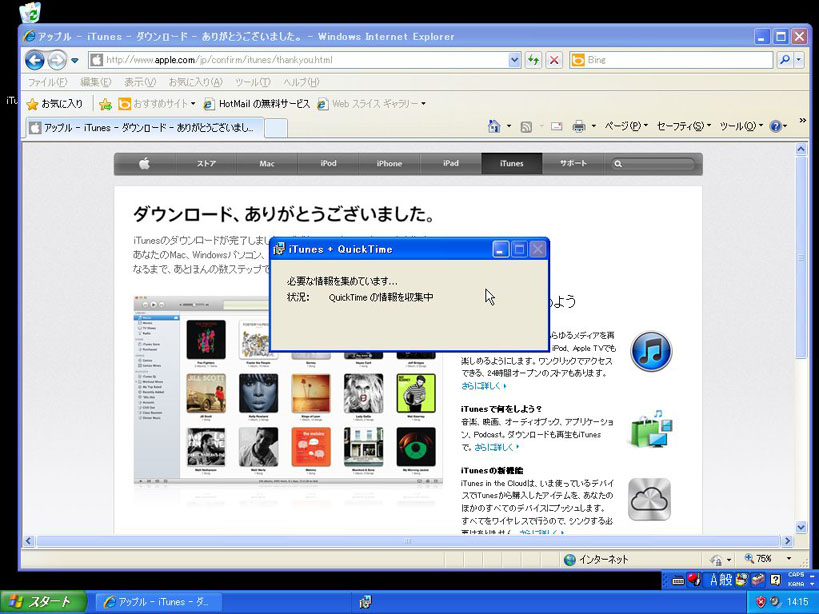Click vertical scrollbar up arrow
Viewport: 819px width, 614px height.
pos(801,149)
